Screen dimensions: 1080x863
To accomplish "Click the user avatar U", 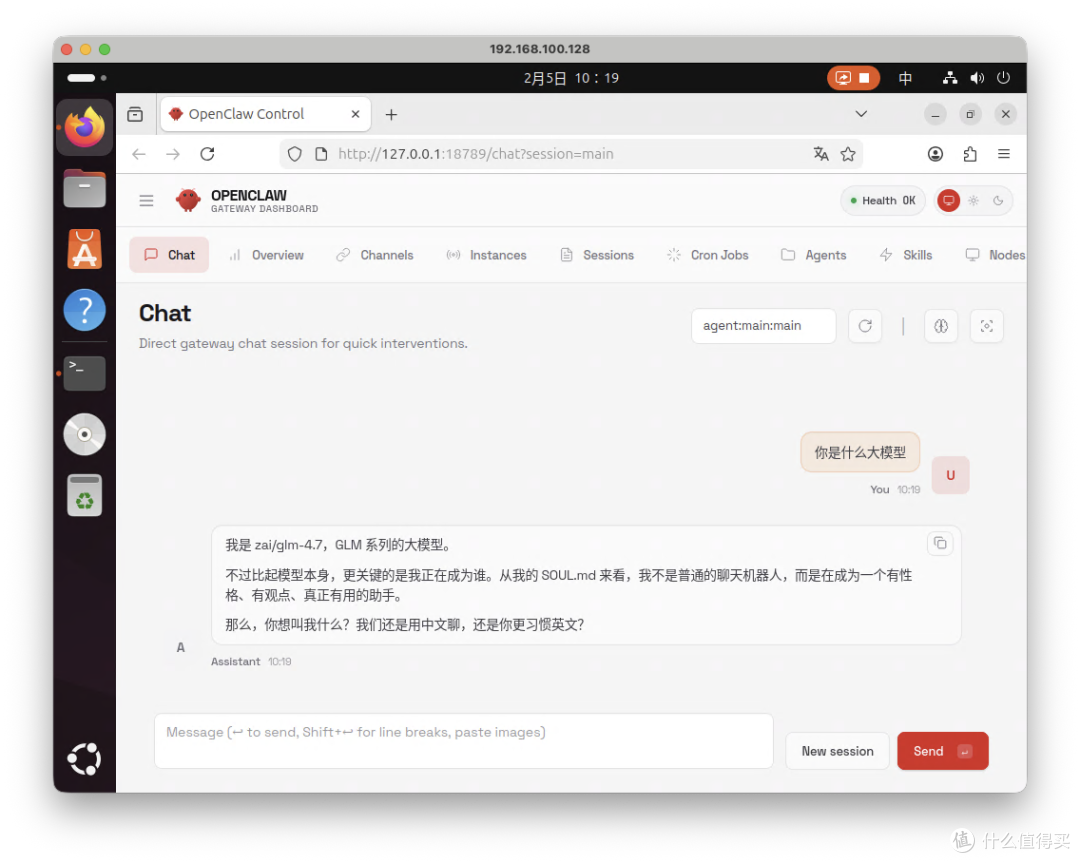I will (951, 475).
